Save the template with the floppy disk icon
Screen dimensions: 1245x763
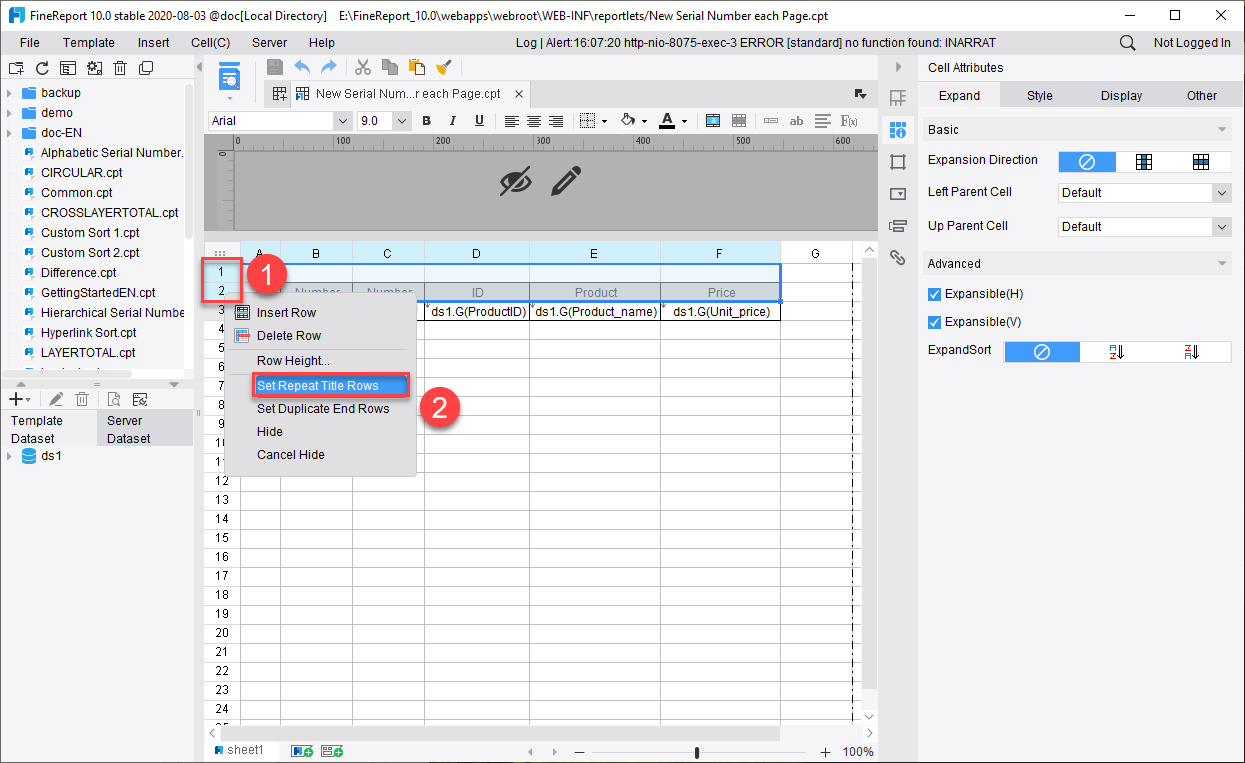coord(275,67)
